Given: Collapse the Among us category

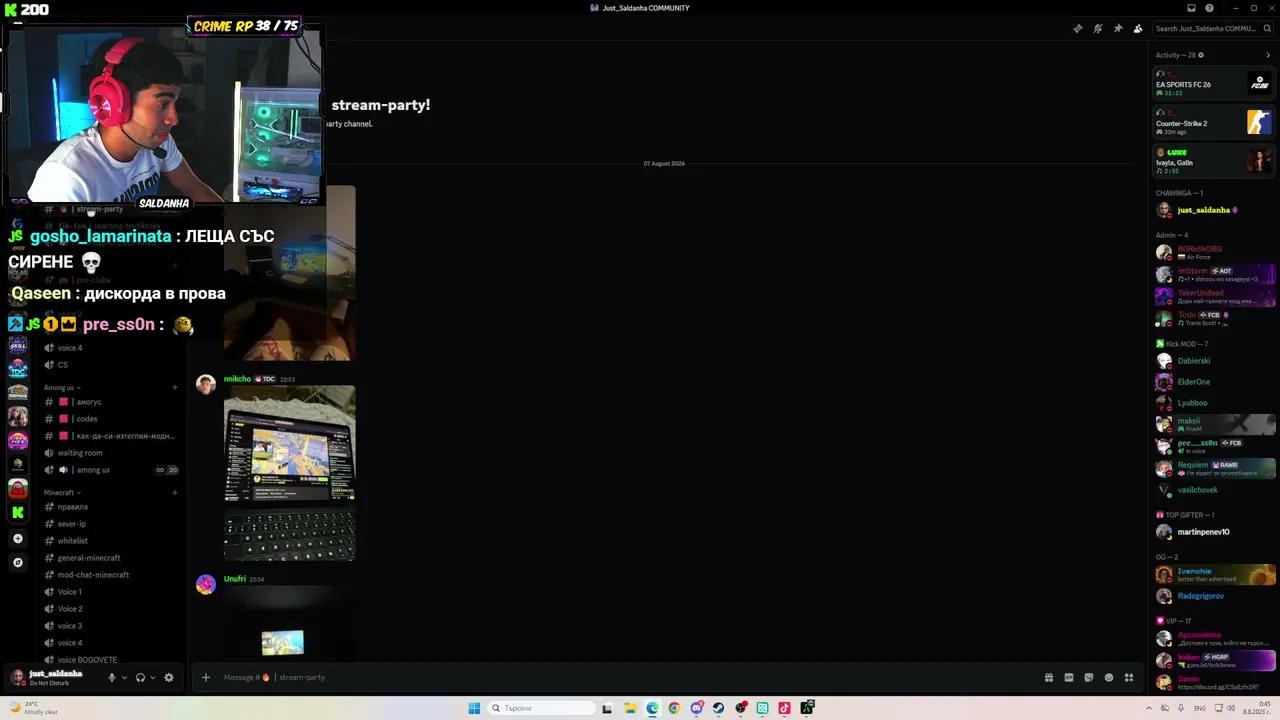Looking at the screenshot, I should coord(62,387).
